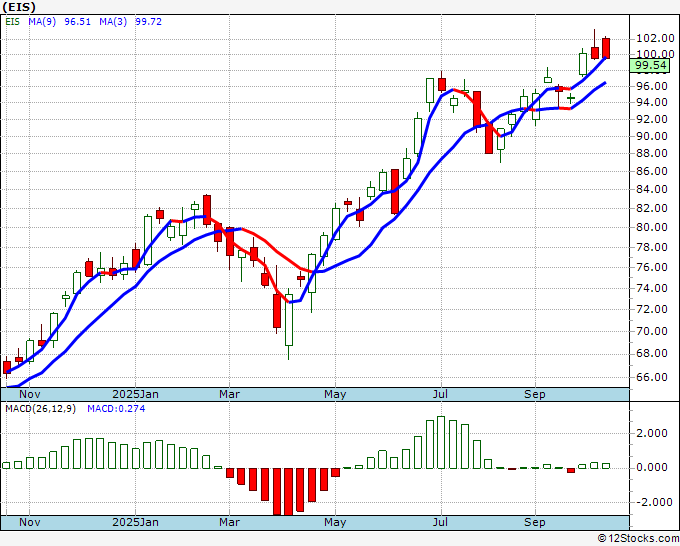Click the latest red candlestick near 102
The image size is (680, 546).
click(606, 48)
